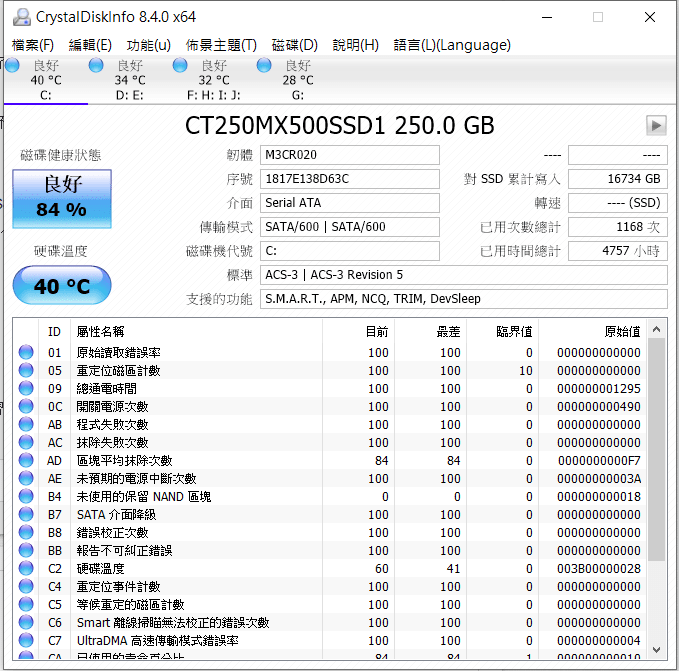This screenshot has height=671, width=679.
Task: Click the 良好 84 % health status button
Action: 61,198
